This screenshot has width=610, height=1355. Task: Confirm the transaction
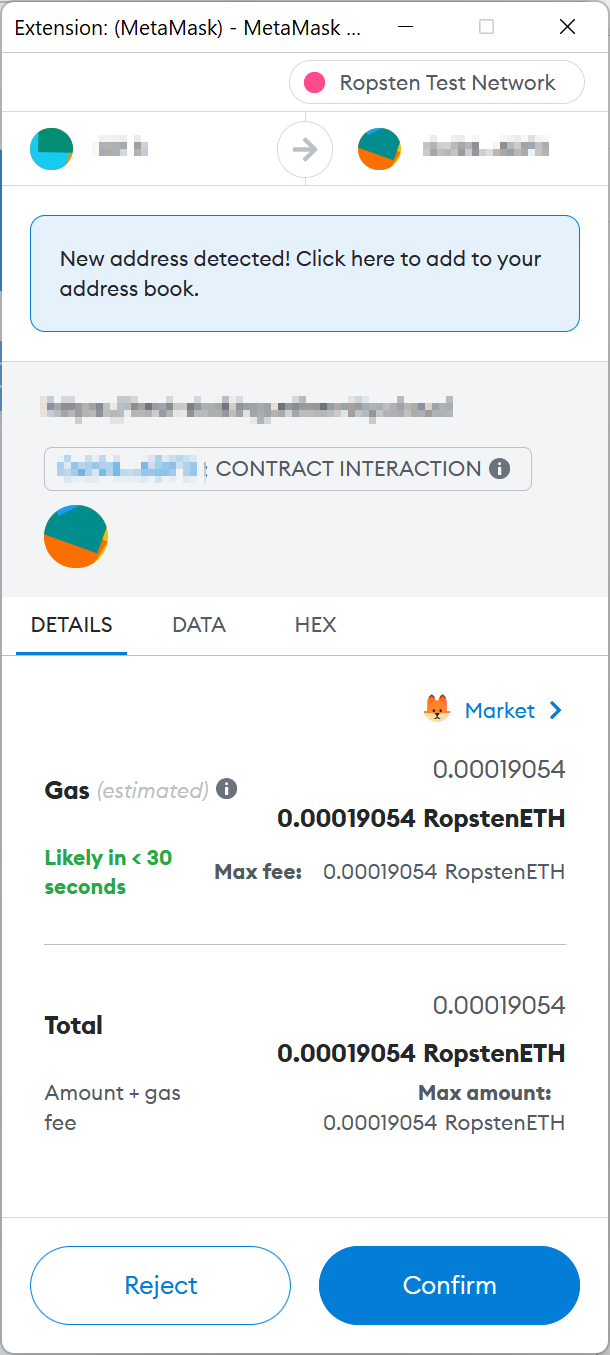click(449, 1285)
